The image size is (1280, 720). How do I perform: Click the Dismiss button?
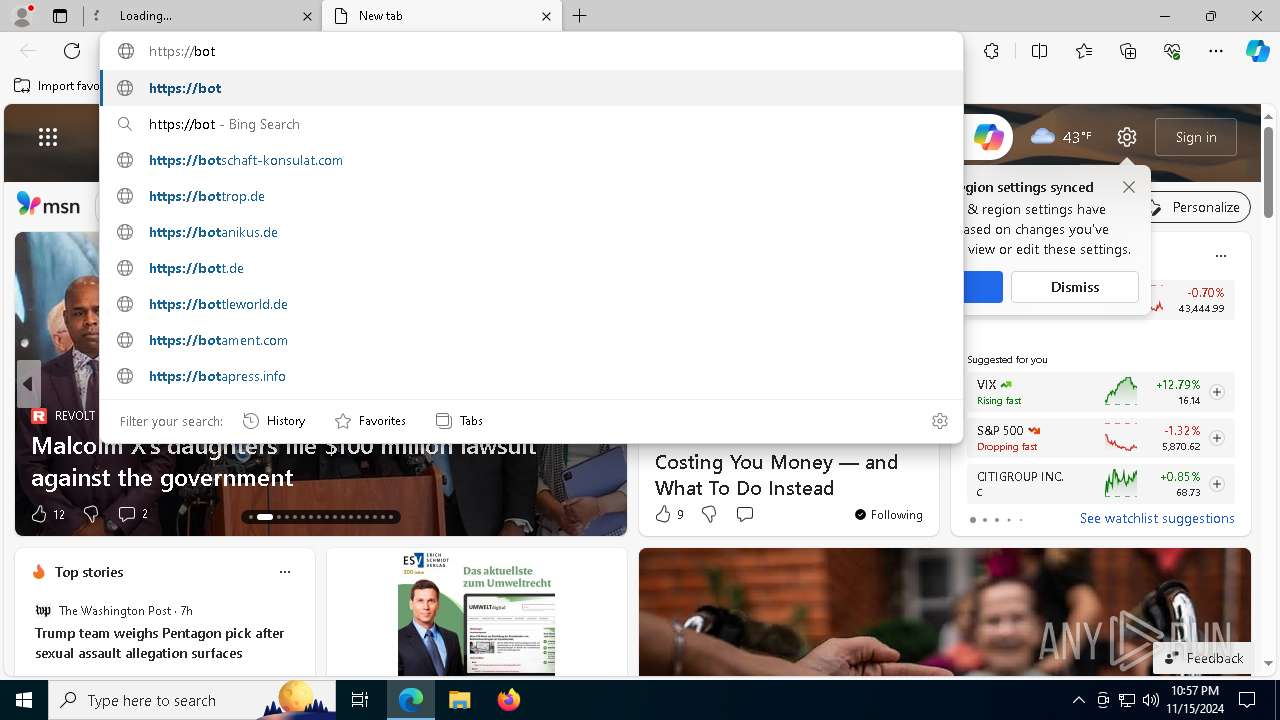pyautogui.click(x=1075, y=287)
